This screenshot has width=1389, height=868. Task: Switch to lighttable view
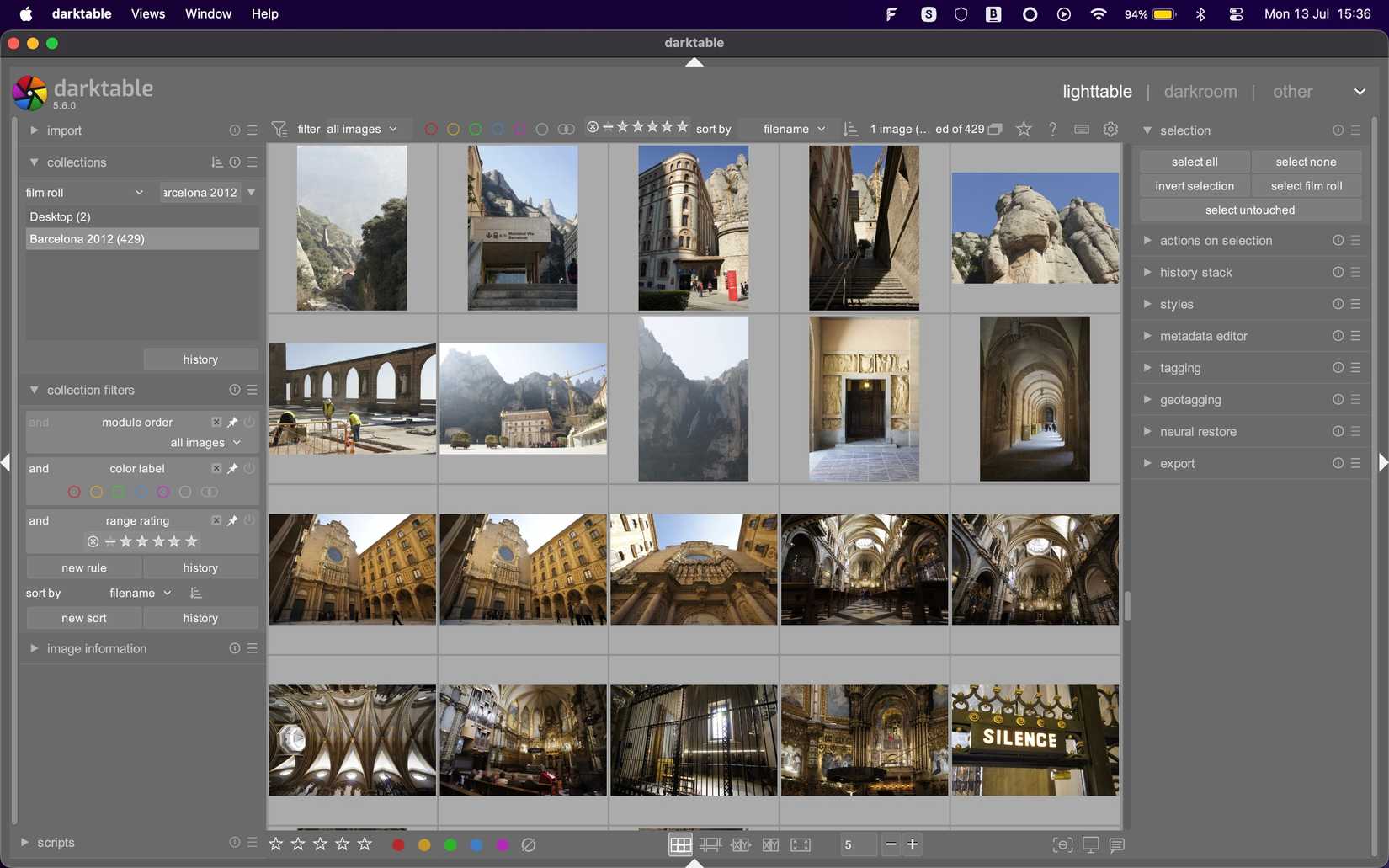1097,92
